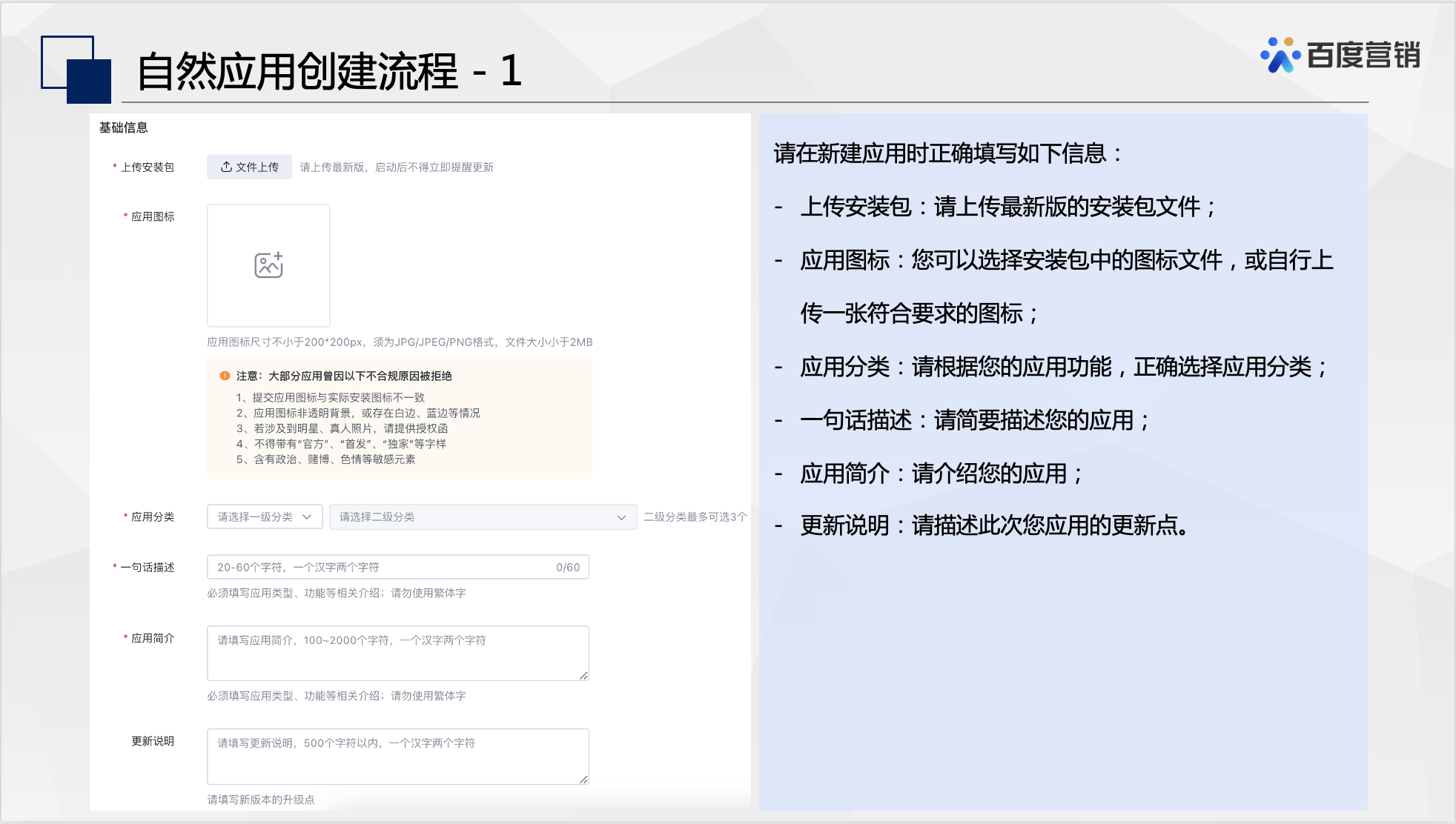Viewport: 1456px width, 824px height.
Task: Click the 应用简介 textarea resize handle
Action: click(583, 675)
